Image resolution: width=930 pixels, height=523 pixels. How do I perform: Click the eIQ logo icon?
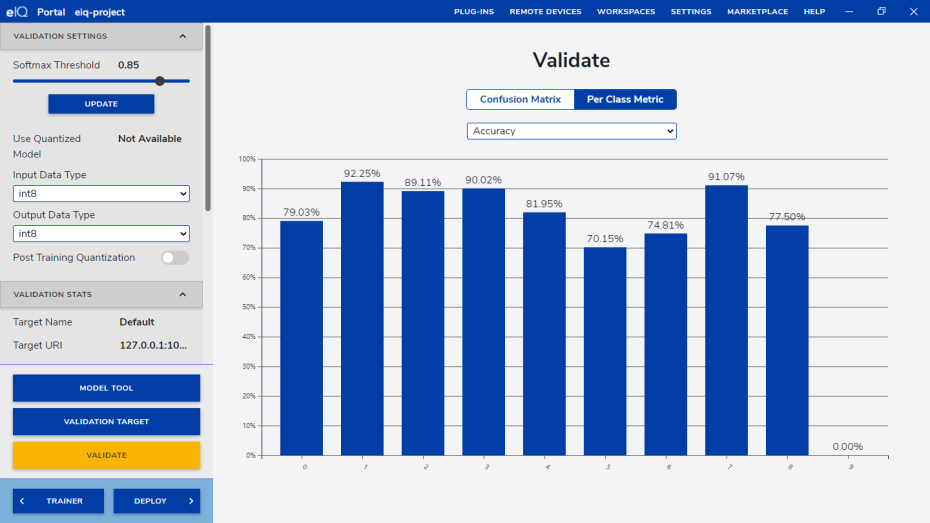pyautogui.click(x=19, y=11)
